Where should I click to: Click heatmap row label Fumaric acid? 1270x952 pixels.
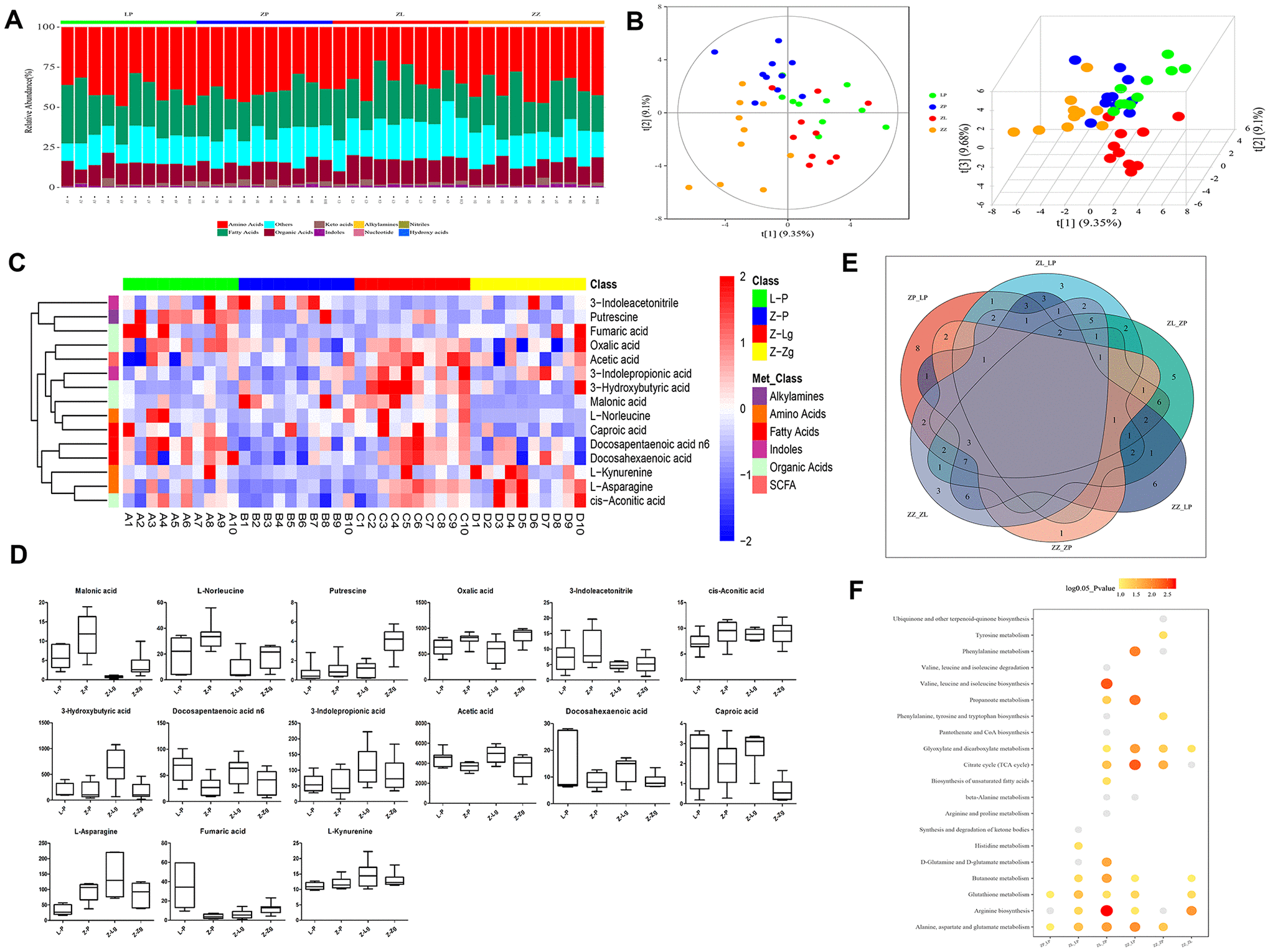tap(619, 332)
